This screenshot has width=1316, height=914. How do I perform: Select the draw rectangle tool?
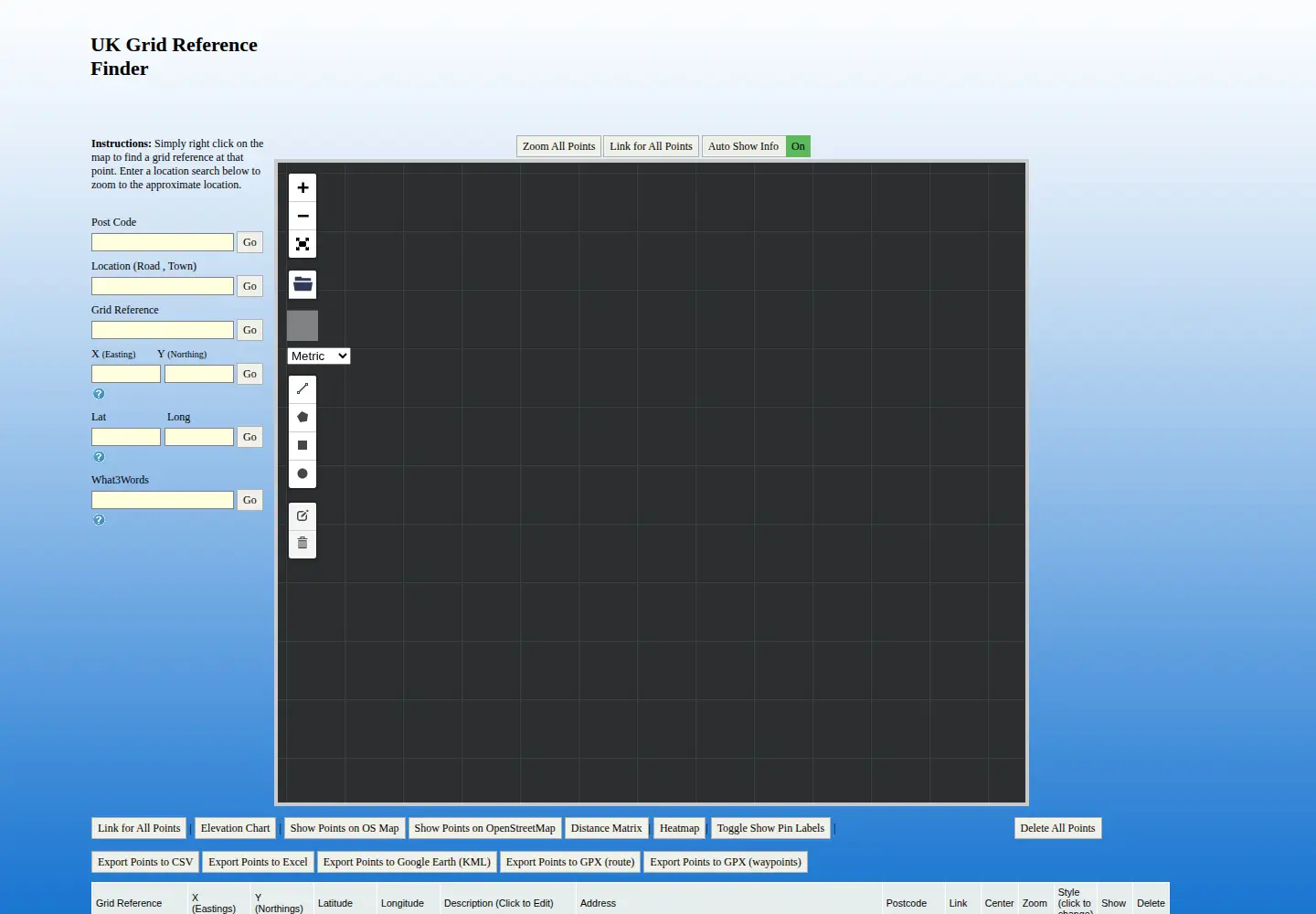click(x=302, y=445)
